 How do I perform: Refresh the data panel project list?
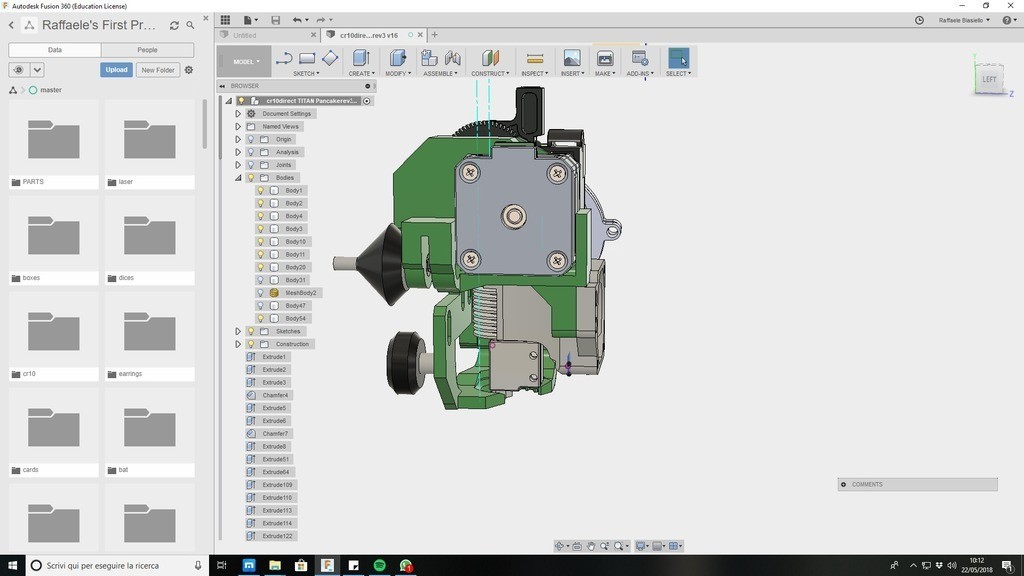174,25
